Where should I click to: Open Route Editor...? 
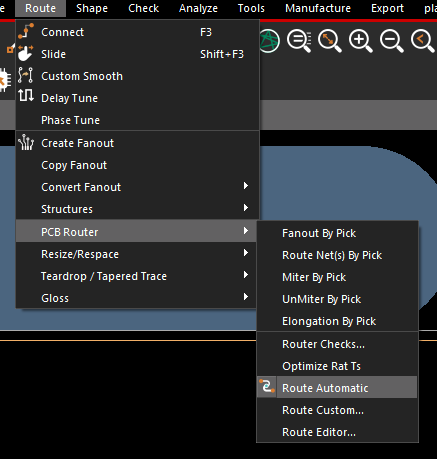tap(337, 432)
